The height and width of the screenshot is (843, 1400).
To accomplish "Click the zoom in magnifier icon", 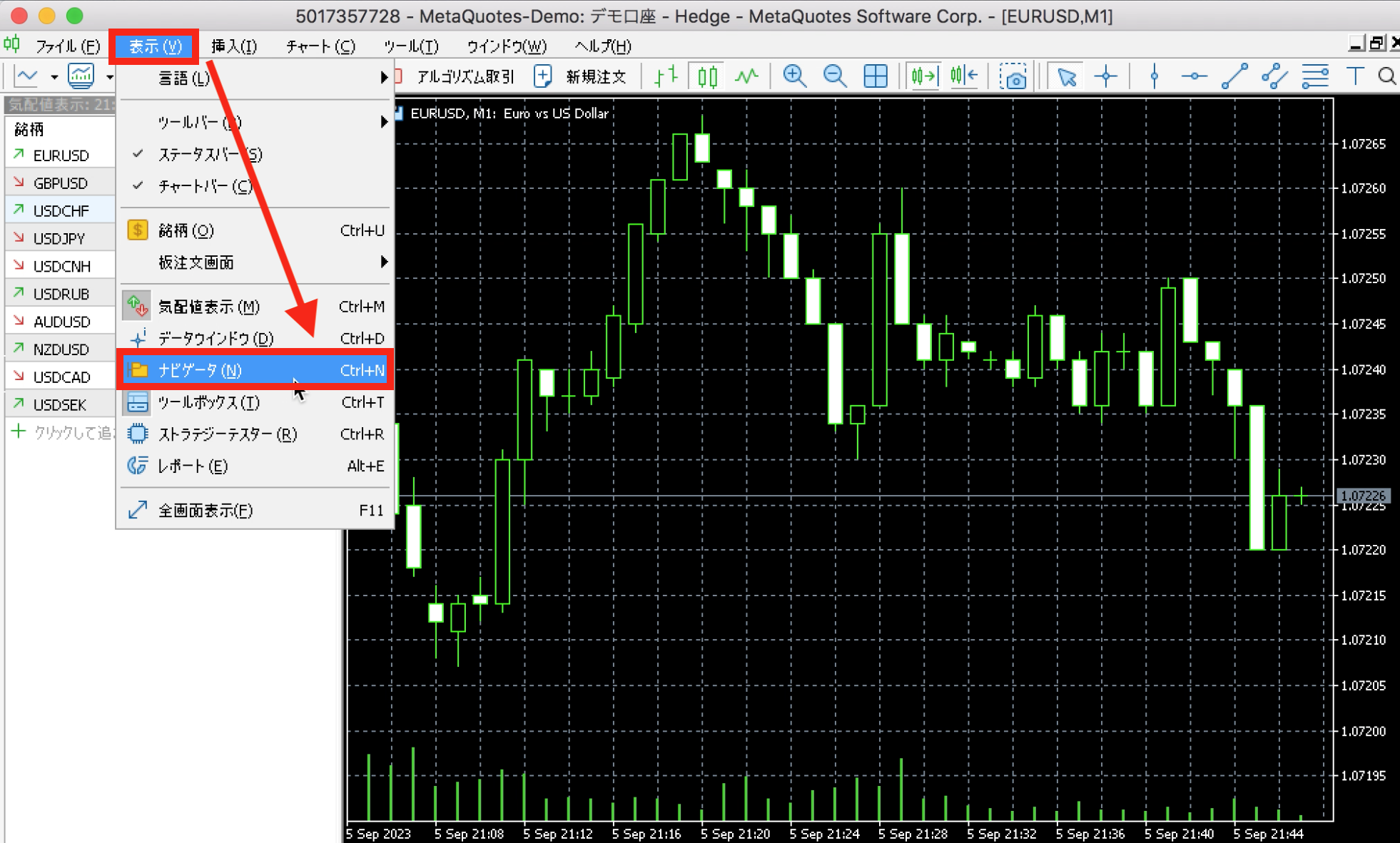I will (794, 76).
